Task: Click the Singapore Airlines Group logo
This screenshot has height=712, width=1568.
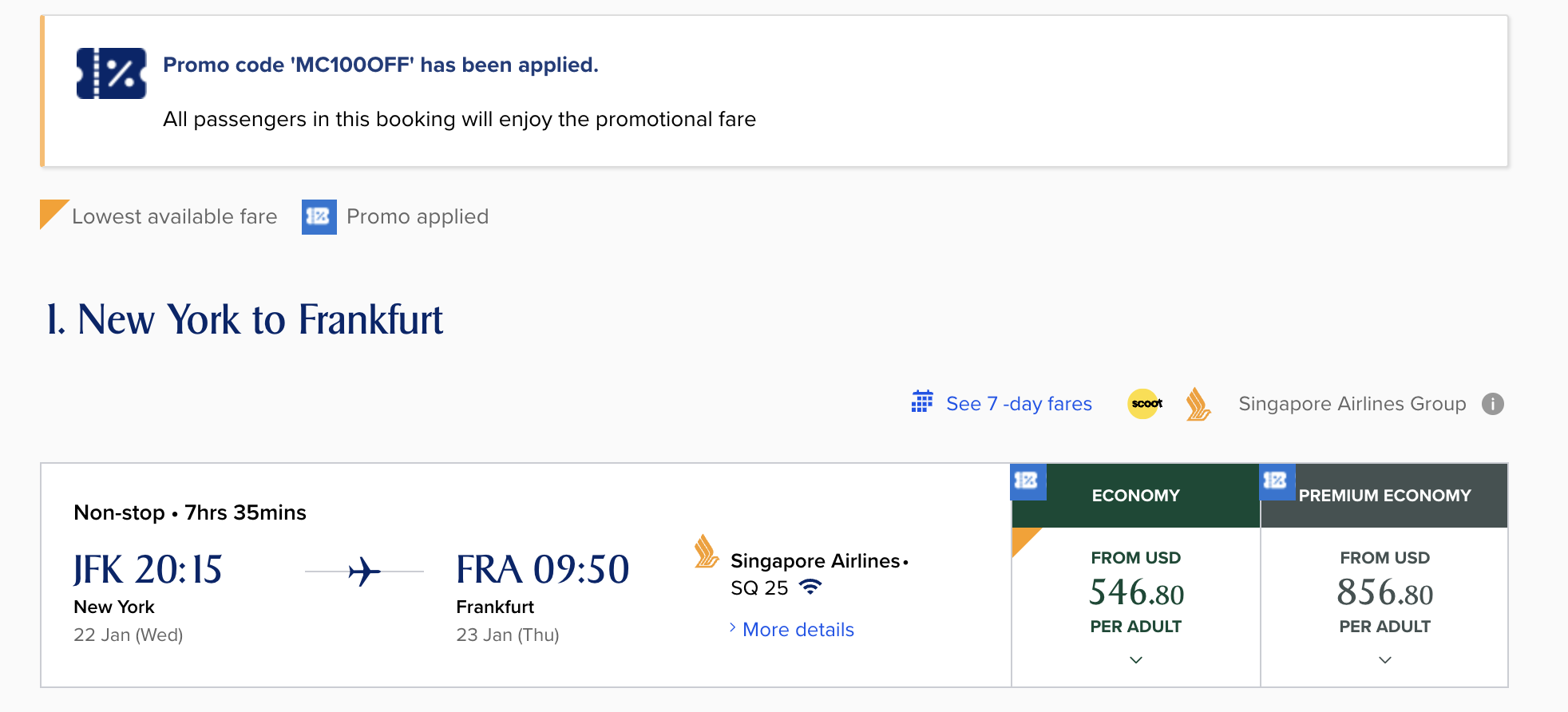Action: coord(1198,405)
